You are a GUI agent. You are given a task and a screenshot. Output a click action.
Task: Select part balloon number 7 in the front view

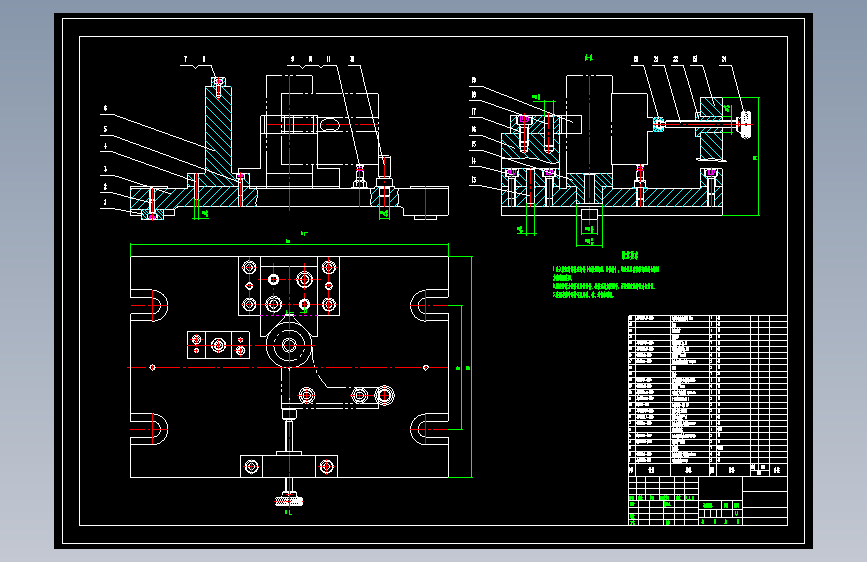click(x=186, y=59)
